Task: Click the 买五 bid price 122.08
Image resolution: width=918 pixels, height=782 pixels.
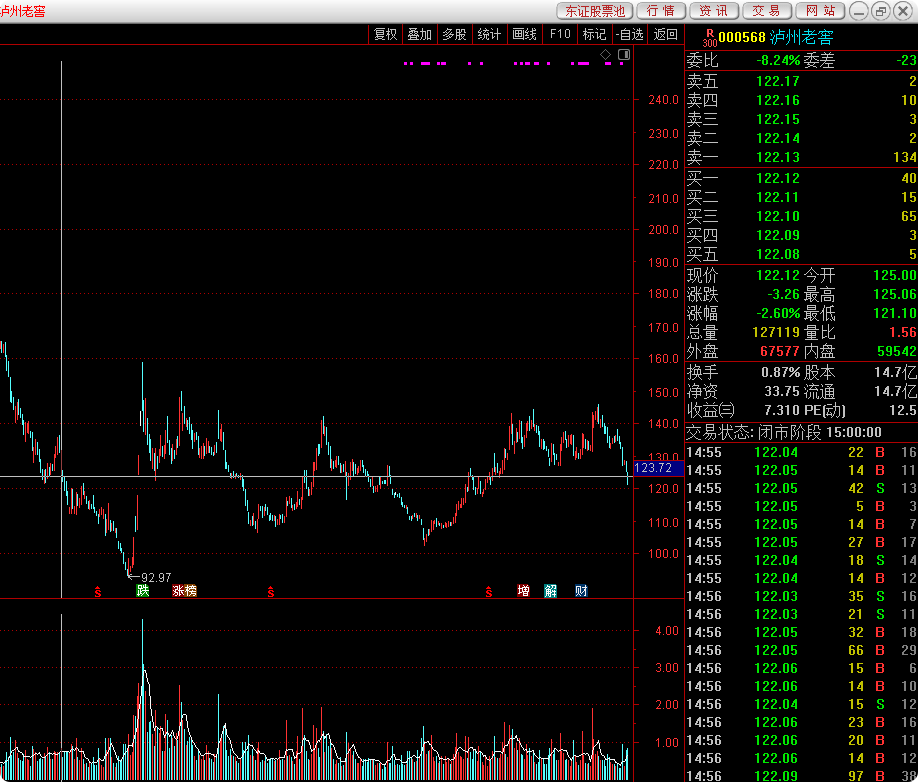Action: 777,254
